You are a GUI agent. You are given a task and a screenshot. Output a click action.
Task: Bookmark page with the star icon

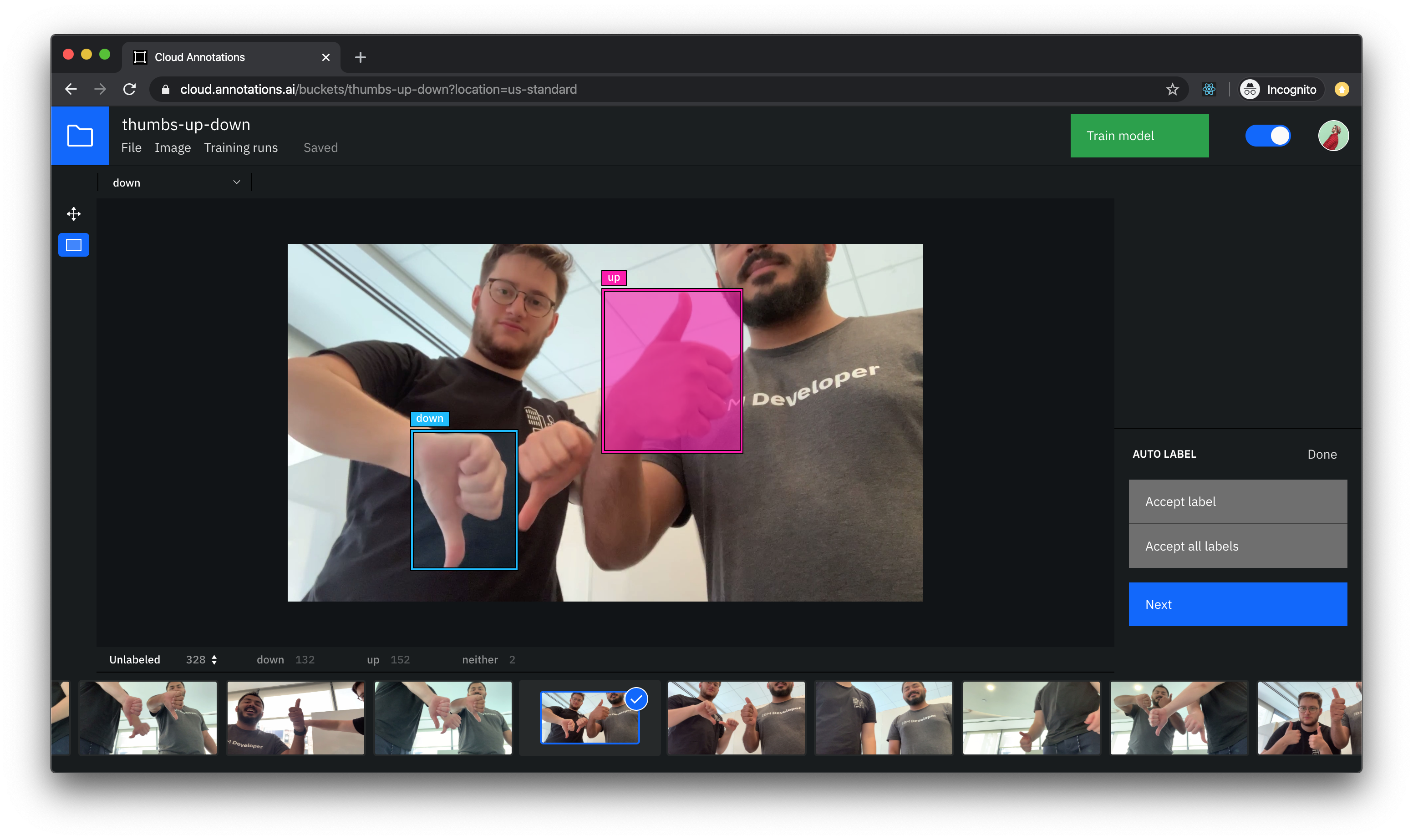point(1172,90)
